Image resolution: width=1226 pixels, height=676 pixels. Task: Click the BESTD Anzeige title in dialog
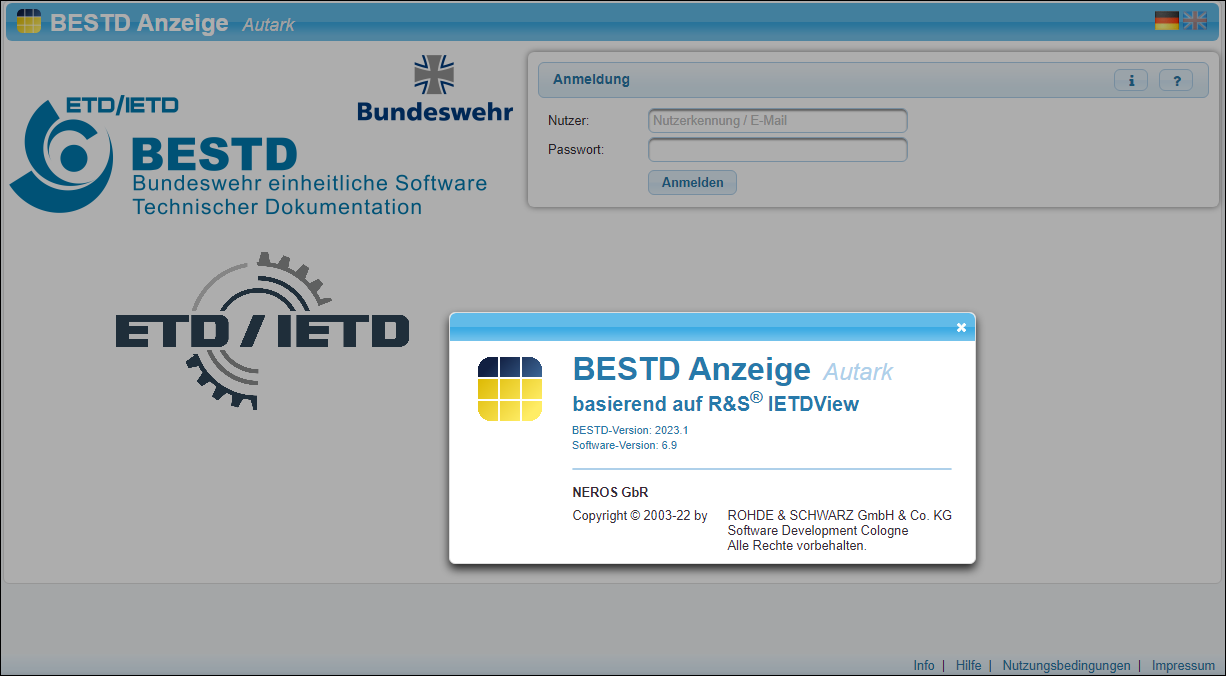(x=691, y=369)
